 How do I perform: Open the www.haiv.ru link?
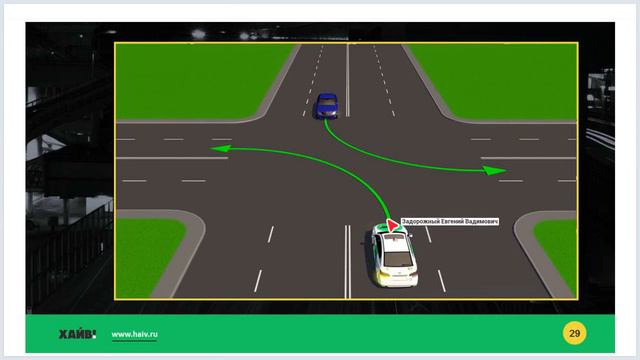coord(134,334)
